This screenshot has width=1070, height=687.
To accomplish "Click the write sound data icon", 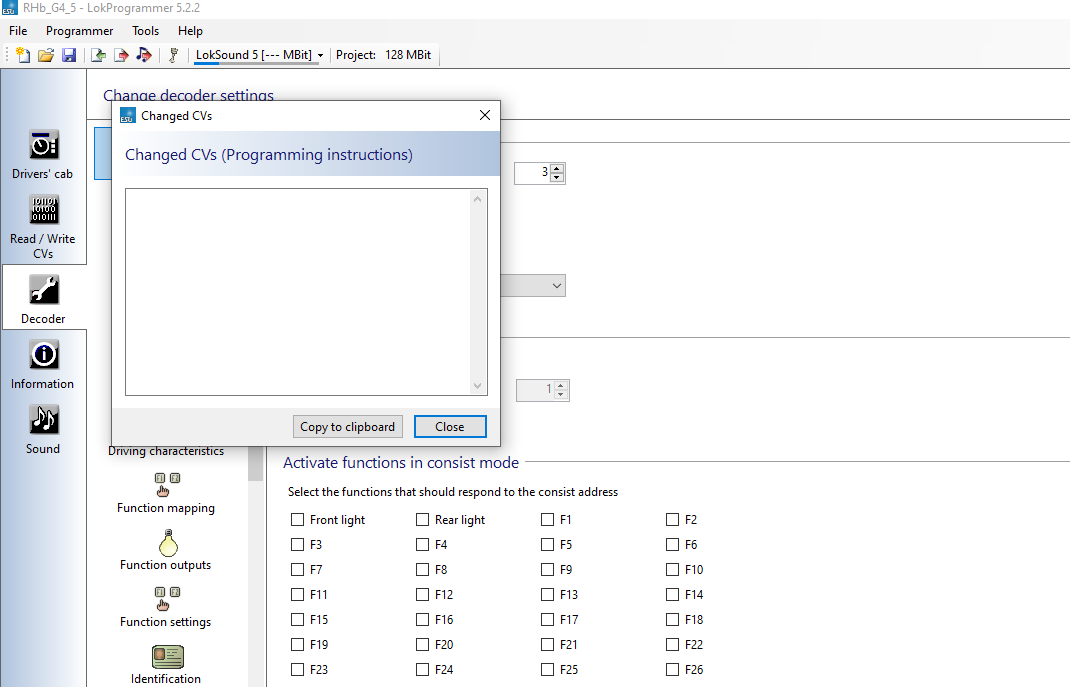I will pos(144,55).
